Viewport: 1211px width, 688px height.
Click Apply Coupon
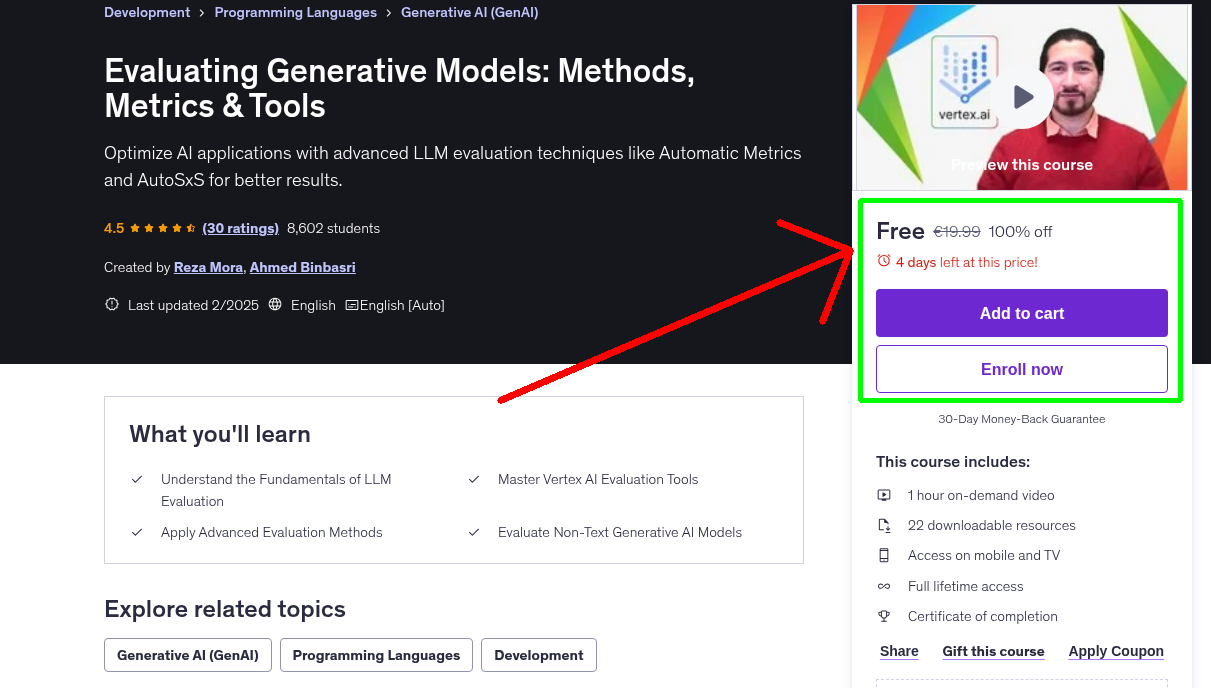coord(1116,651)
